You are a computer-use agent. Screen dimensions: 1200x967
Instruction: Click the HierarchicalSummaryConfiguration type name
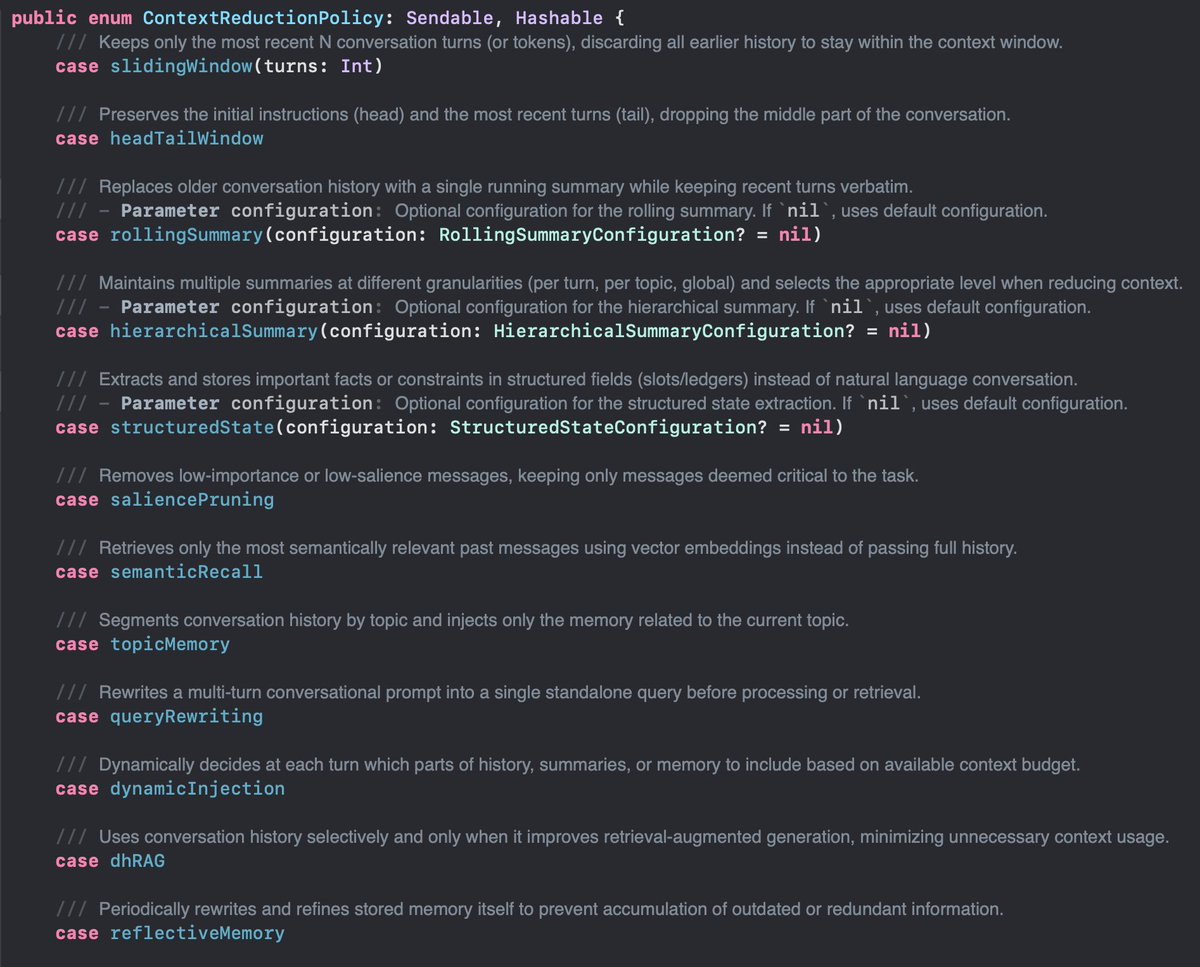667,331
